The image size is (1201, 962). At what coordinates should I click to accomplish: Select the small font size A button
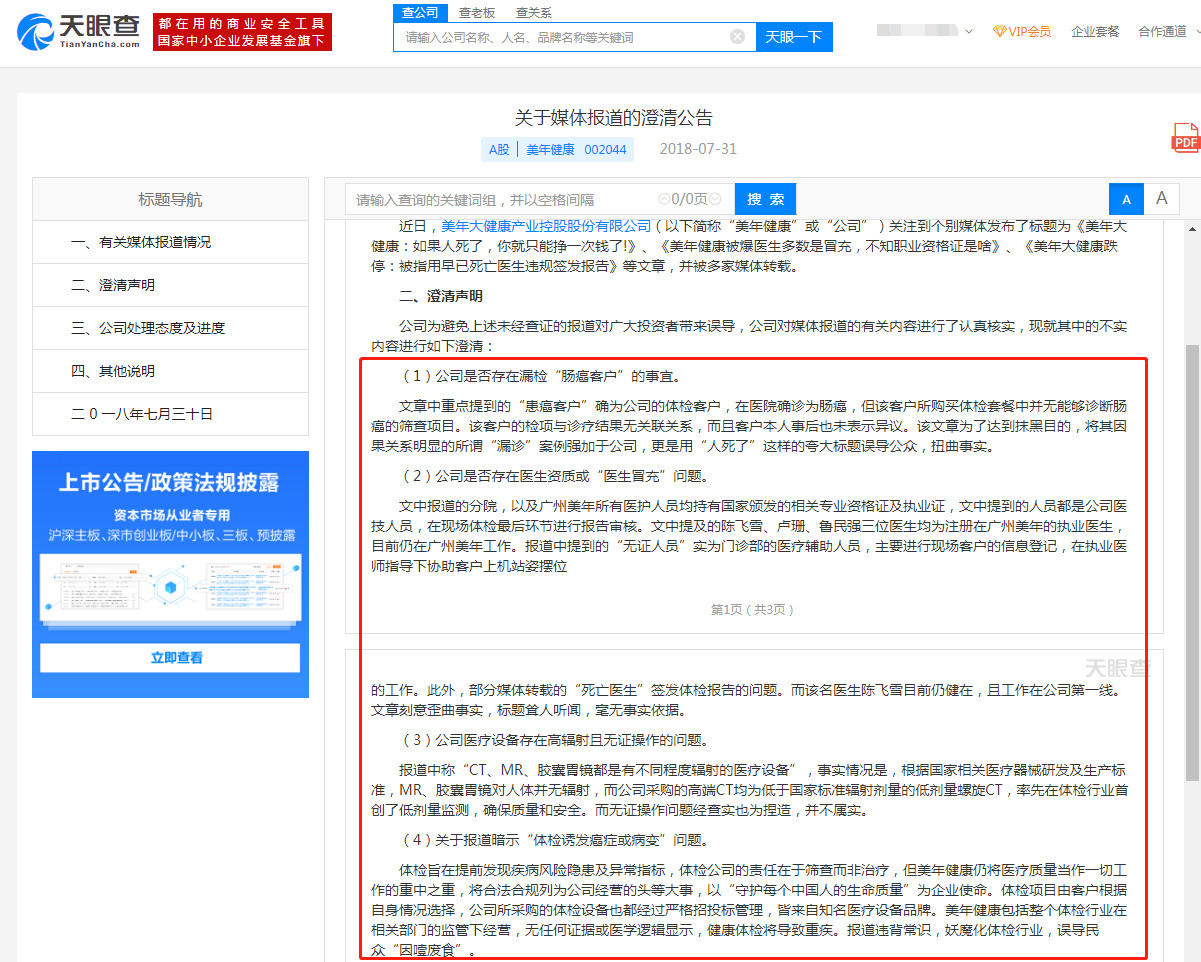[1126, 198]
